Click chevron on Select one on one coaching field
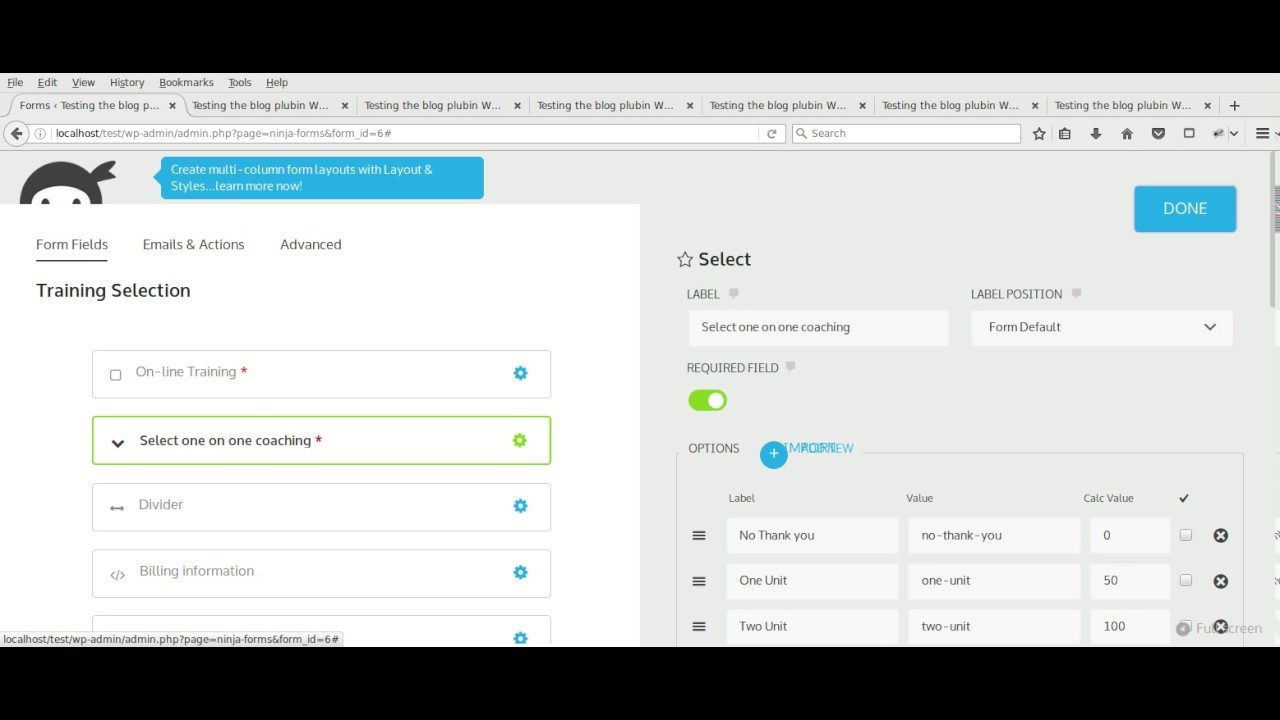This screenshot has height=720, width=1280. (117, 443)
